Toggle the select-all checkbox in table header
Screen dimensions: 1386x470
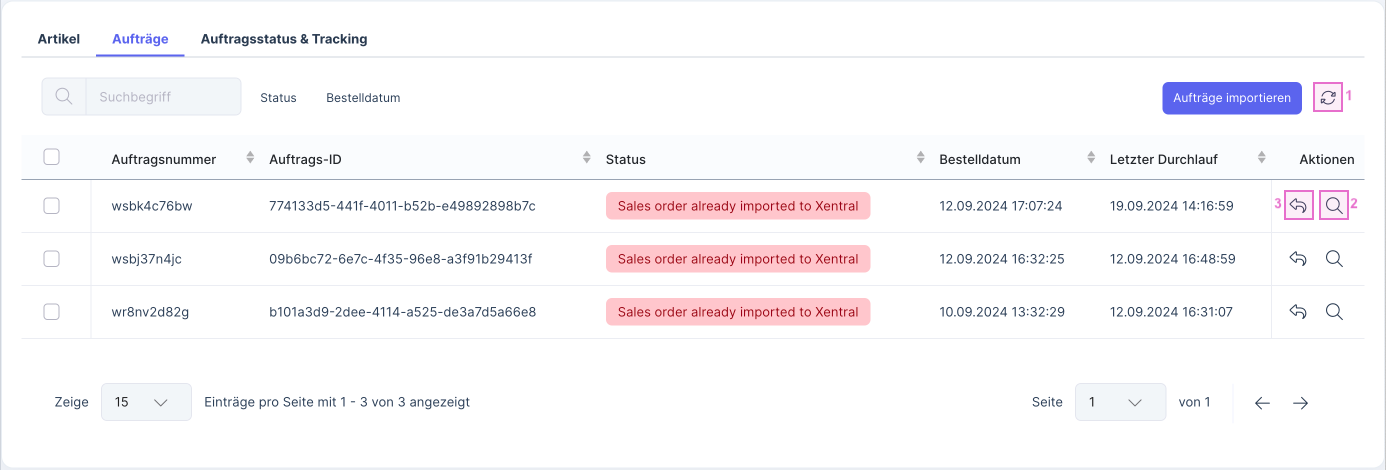52,157
